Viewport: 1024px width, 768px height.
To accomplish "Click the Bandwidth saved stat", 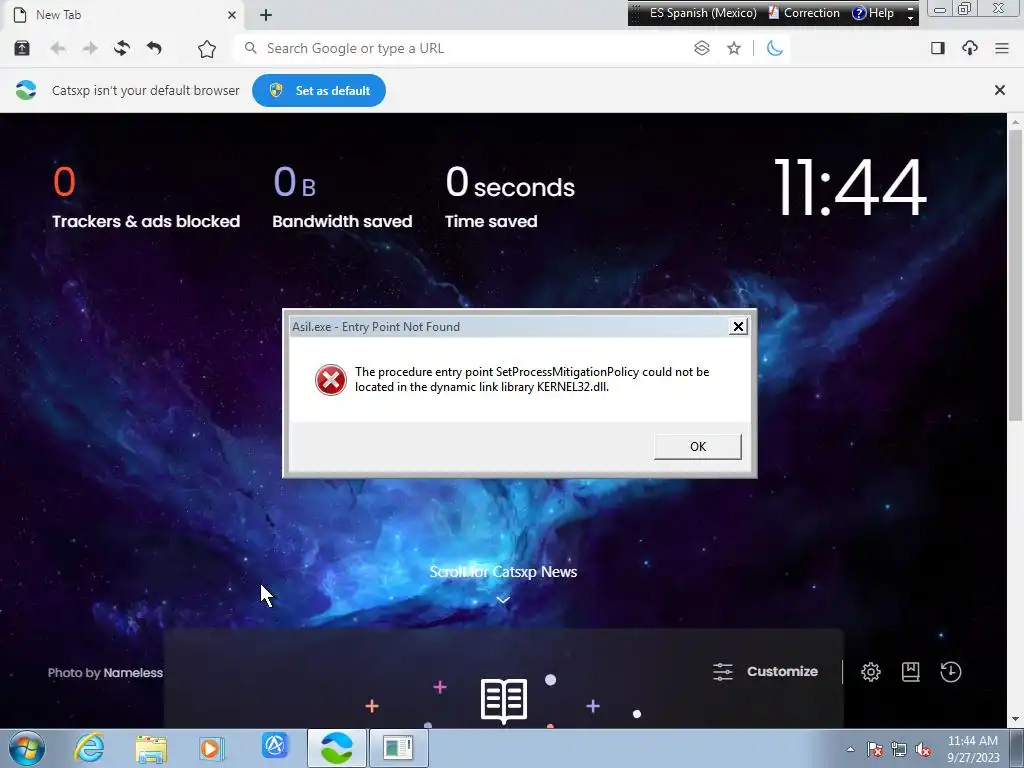I will pos(342,197).
